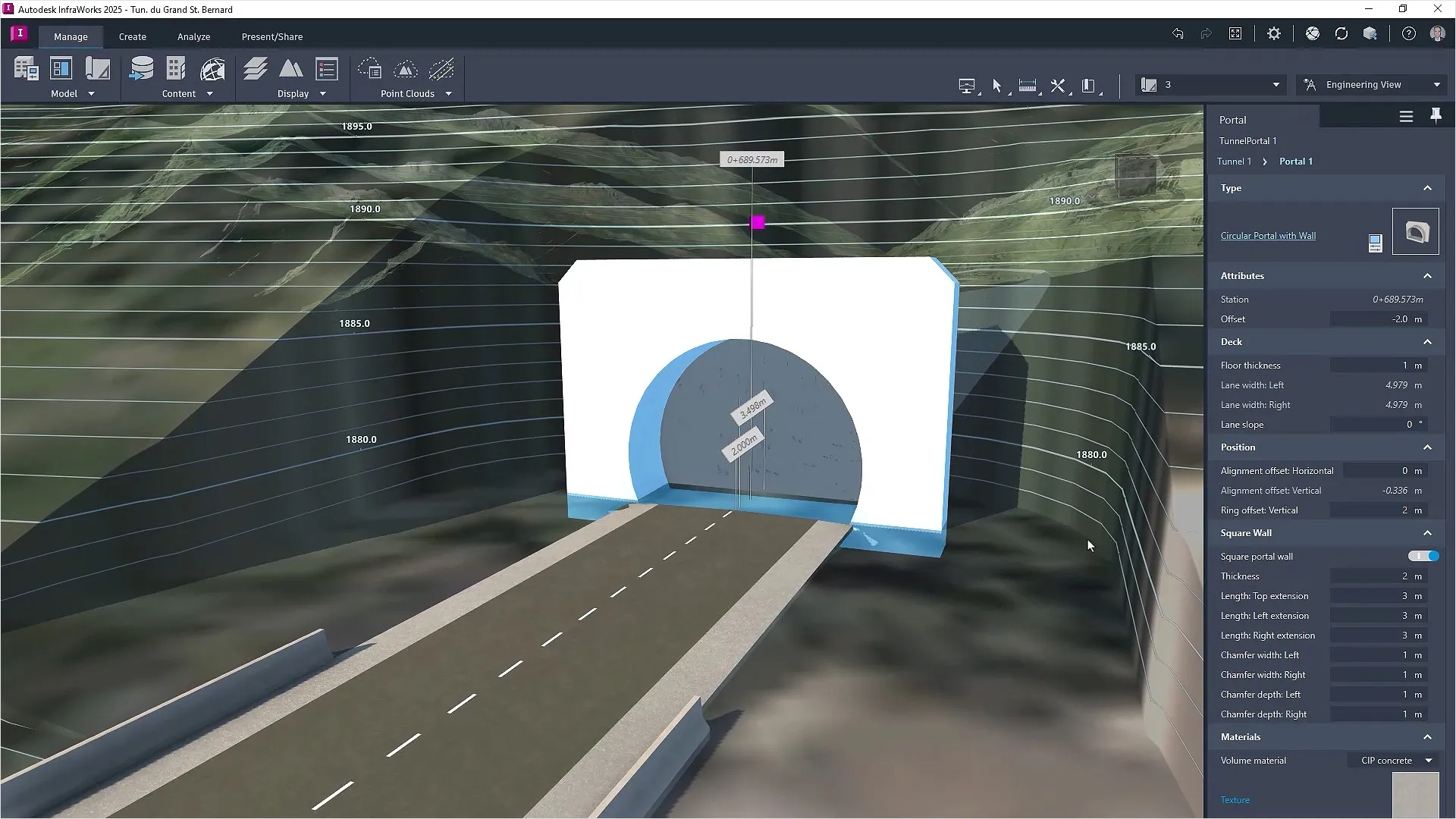Viewport: 1456px width, 819px height.
Task: Open the Present/Share tab
Action: [x=271, y=36]
